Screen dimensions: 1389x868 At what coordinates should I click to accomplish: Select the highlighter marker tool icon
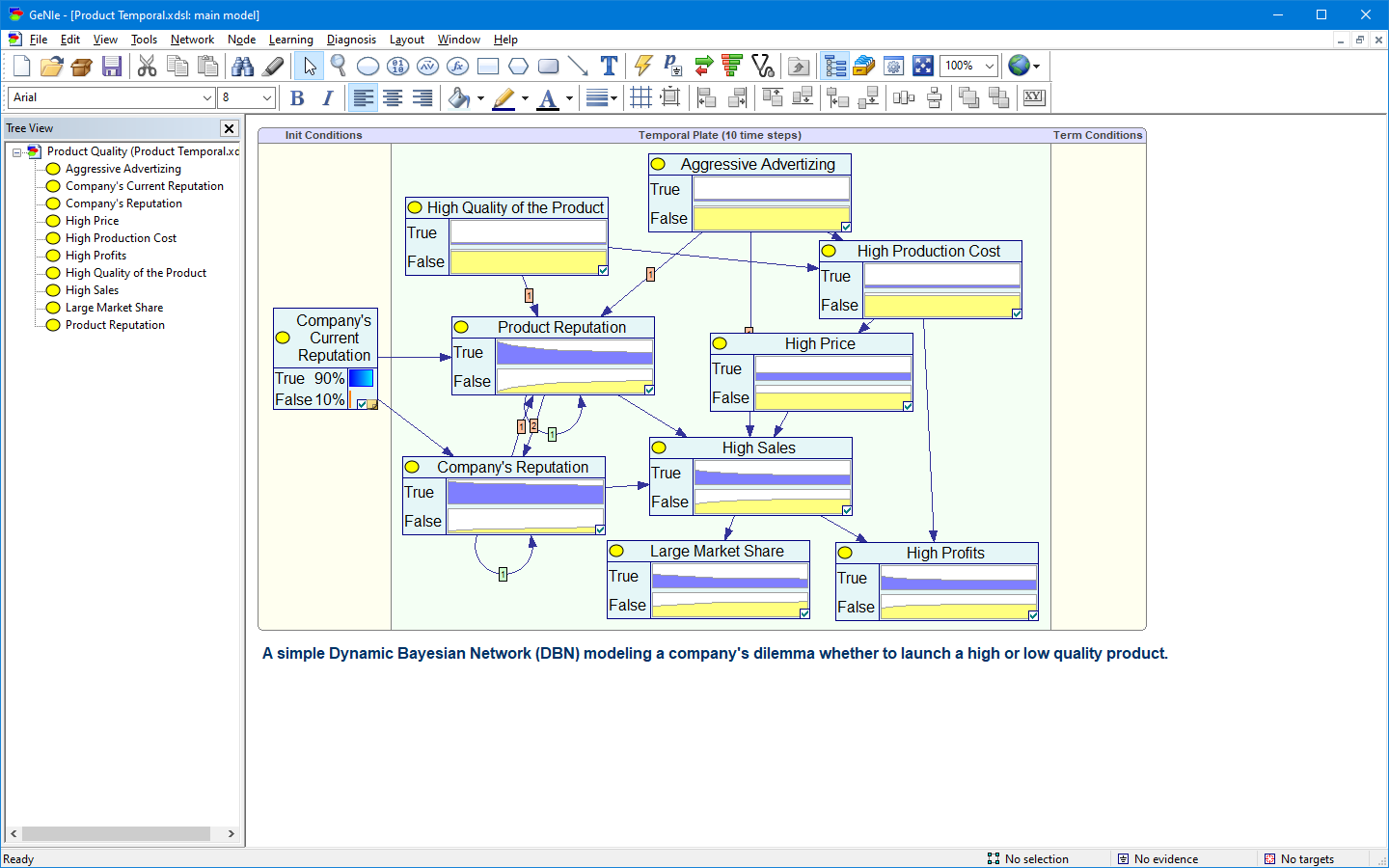click(273, 66)
